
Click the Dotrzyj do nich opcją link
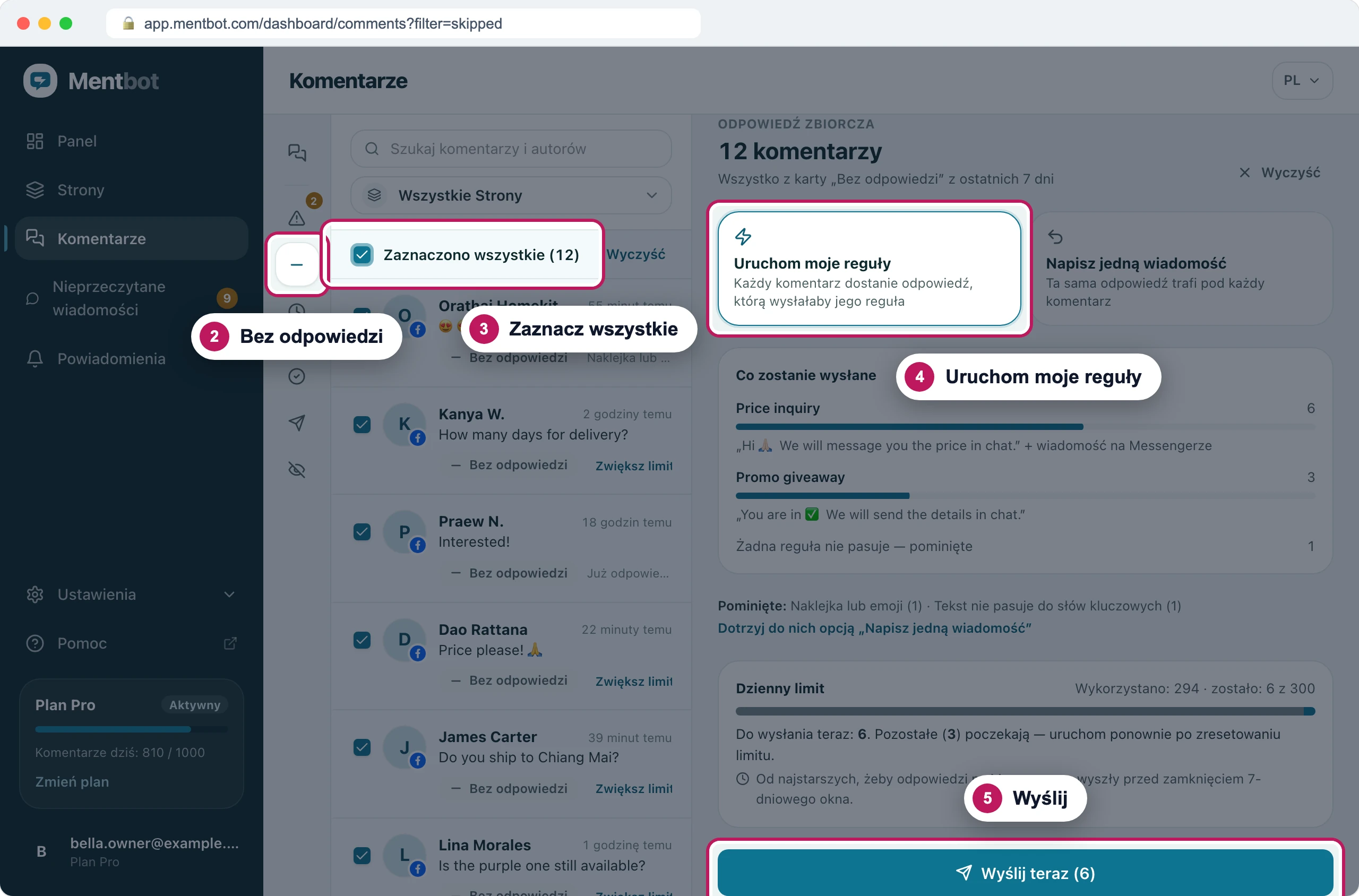click(874, 628)
